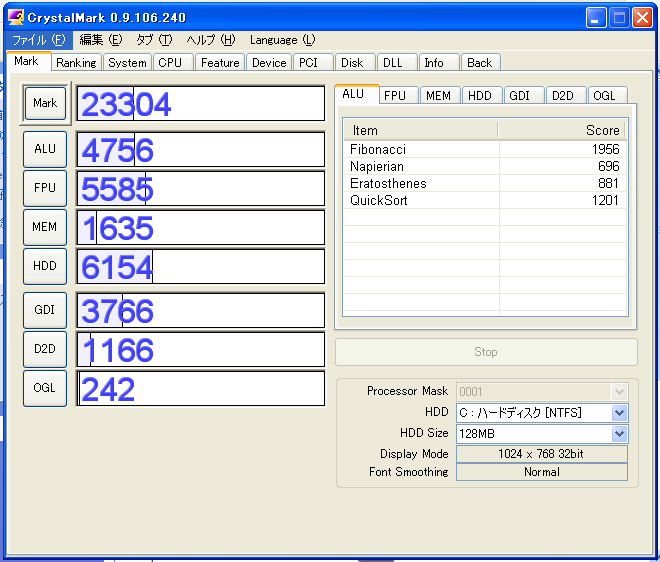Viewport: 660px width, 562px height.
Task: Minimize the CrystalMark window
Action: [x=596, y=18]
